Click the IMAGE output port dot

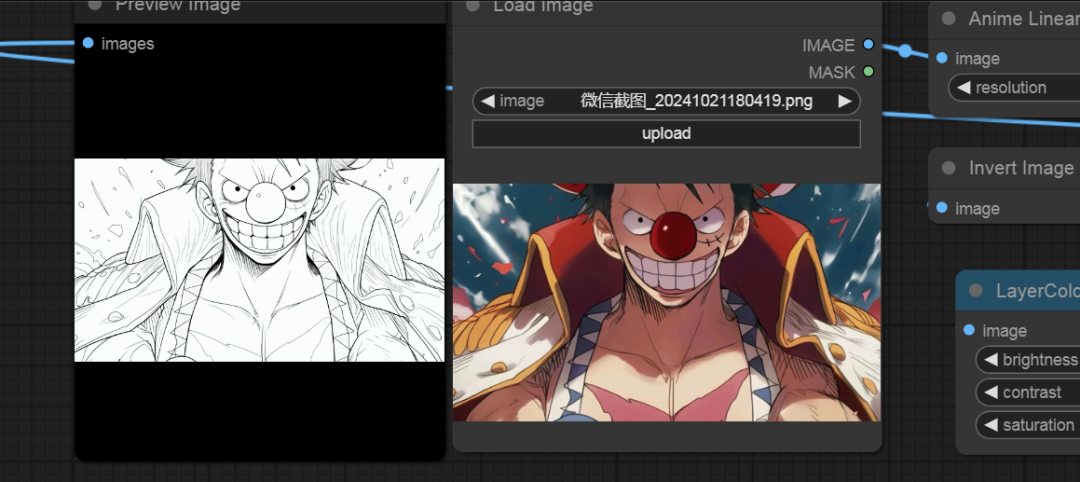point(868,45)
